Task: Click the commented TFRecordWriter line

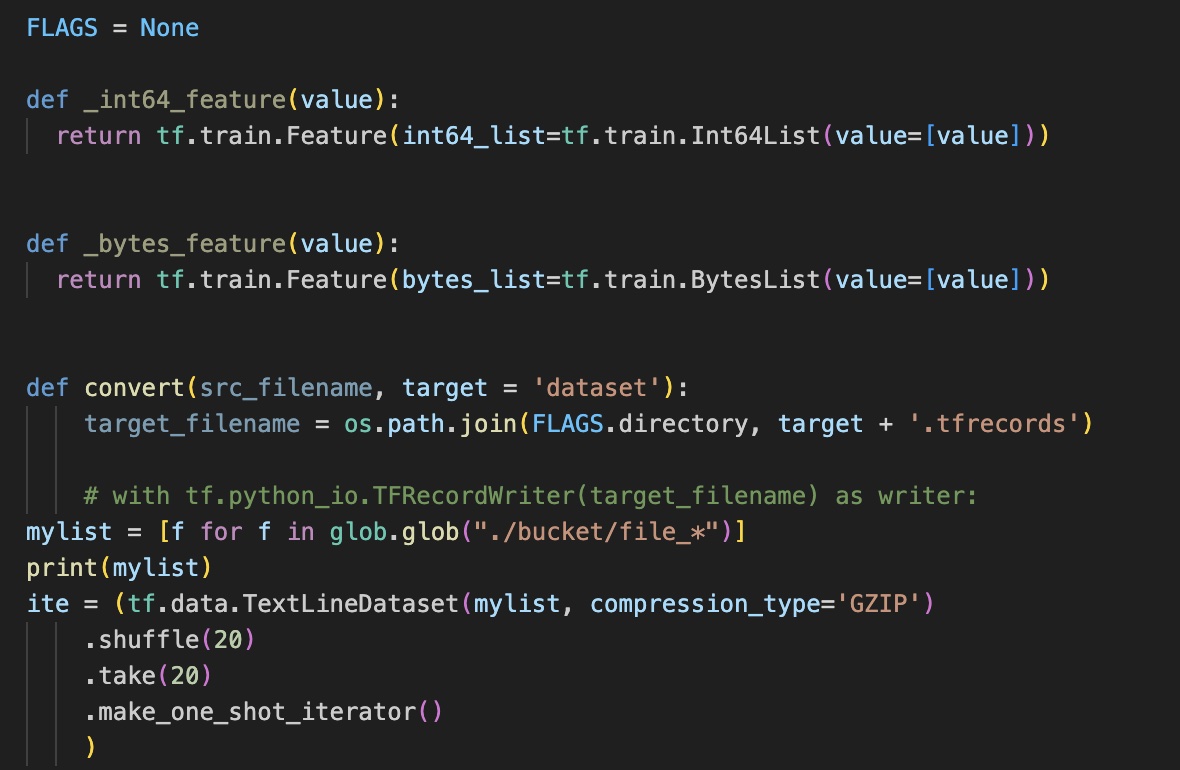Action: pos(530,495)
